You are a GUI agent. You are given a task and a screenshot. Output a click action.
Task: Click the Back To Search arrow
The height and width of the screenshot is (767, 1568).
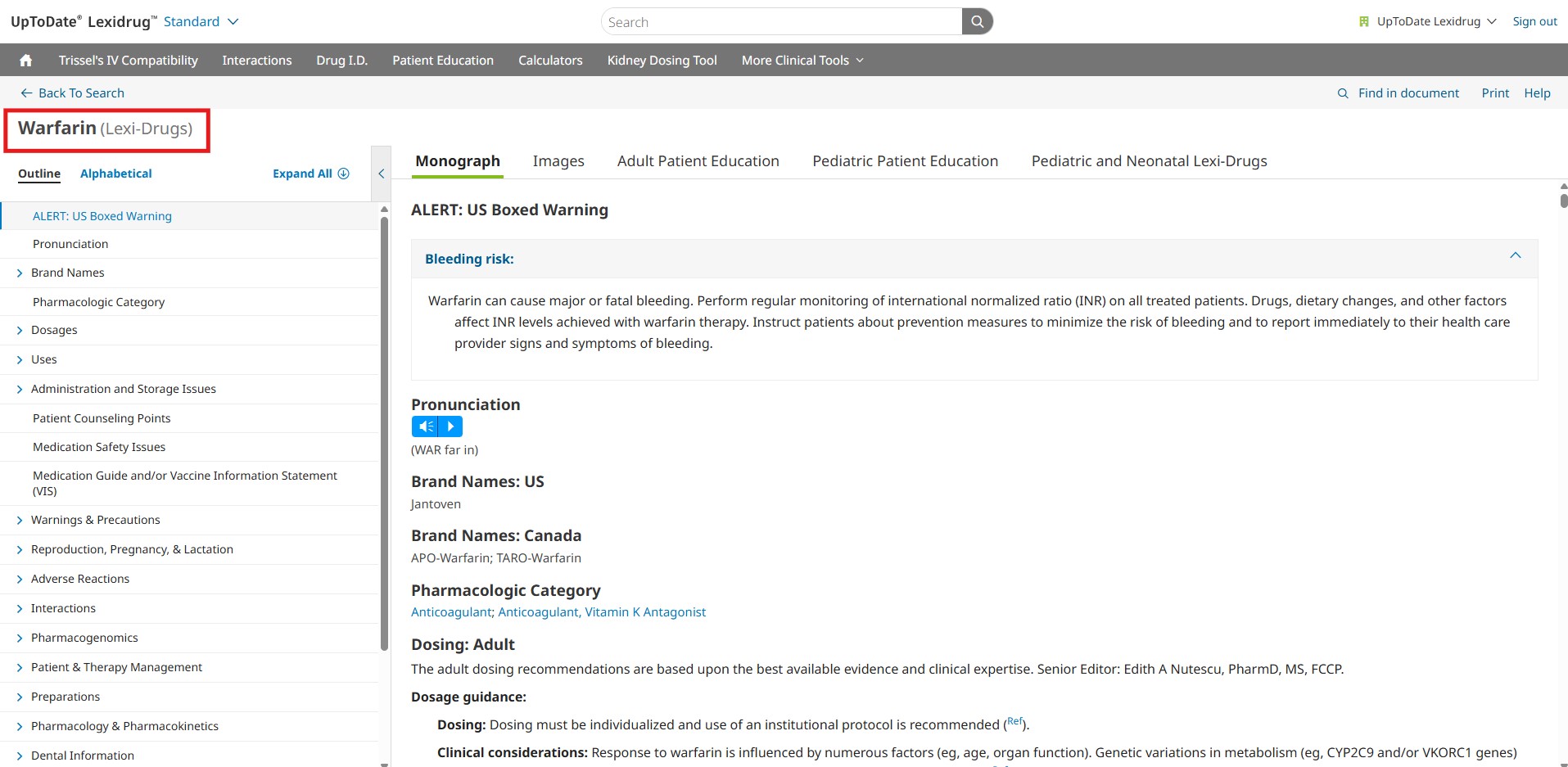26,93
